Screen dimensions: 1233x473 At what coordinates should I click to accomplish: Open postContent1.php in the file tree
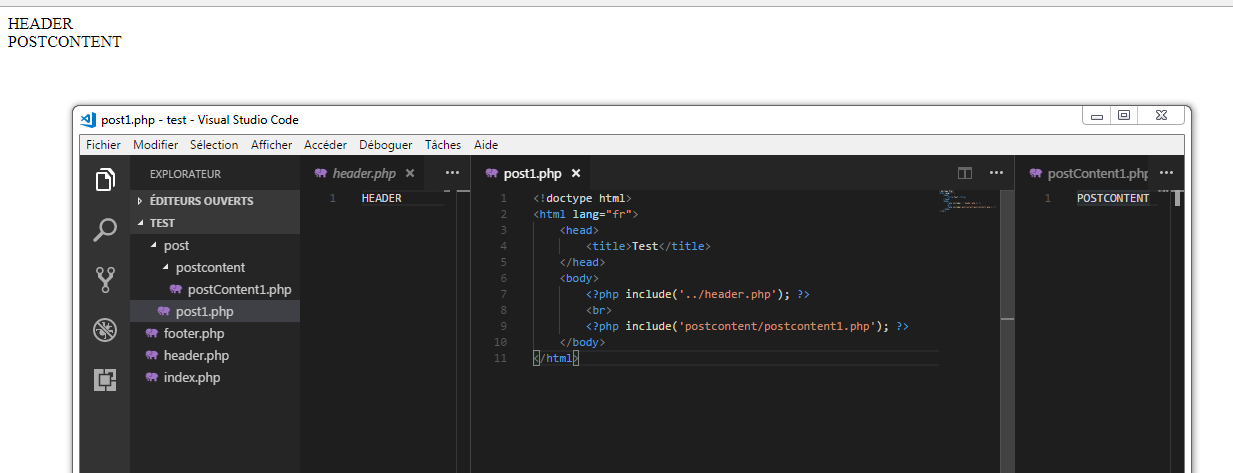(x=215, y=289)
